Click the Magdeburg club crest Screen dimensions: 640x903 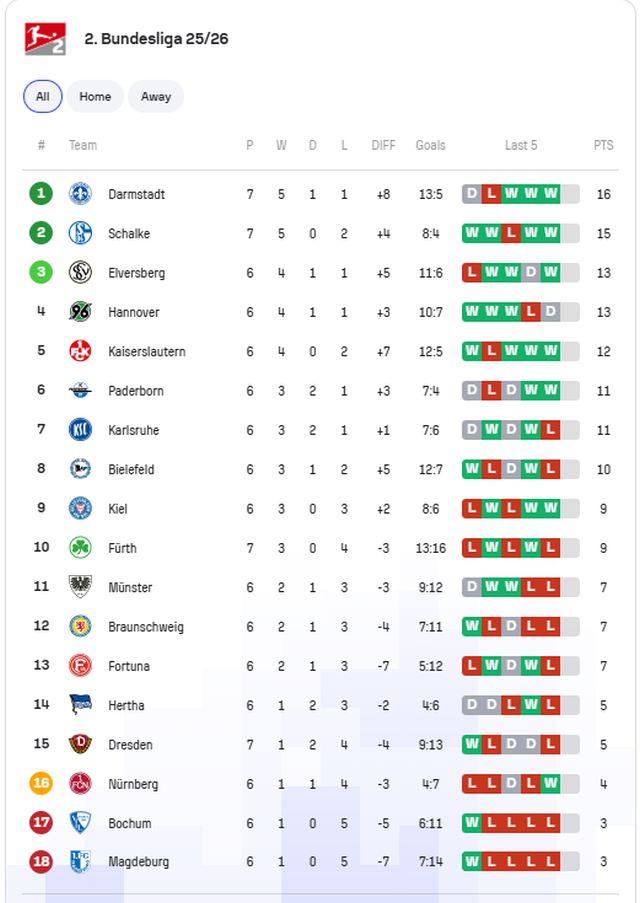point(80,861)
